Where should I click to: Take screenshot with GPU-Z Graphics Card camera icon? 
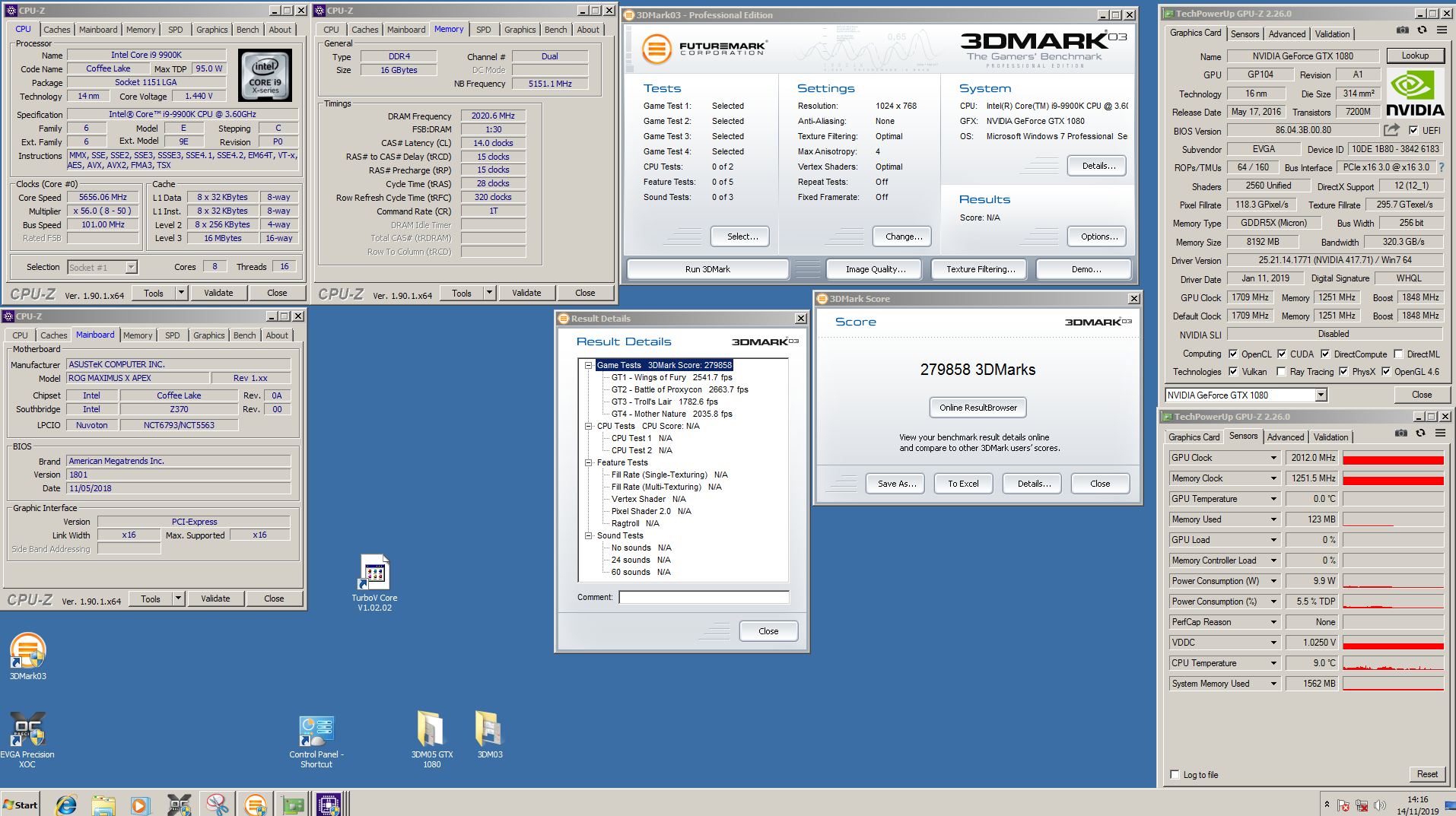(x=1402, y=30)
